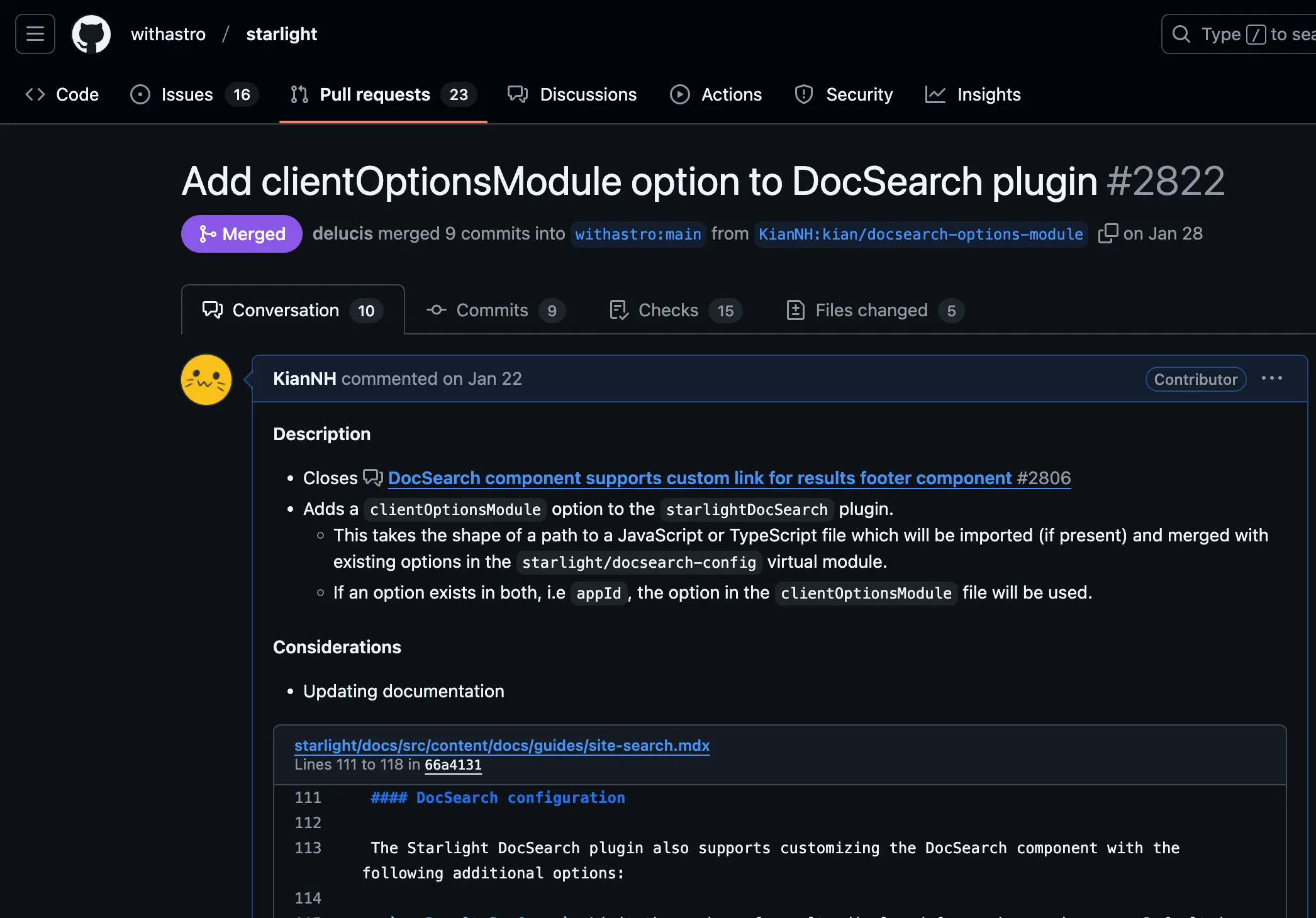Click the PR title text

point(639,181)
